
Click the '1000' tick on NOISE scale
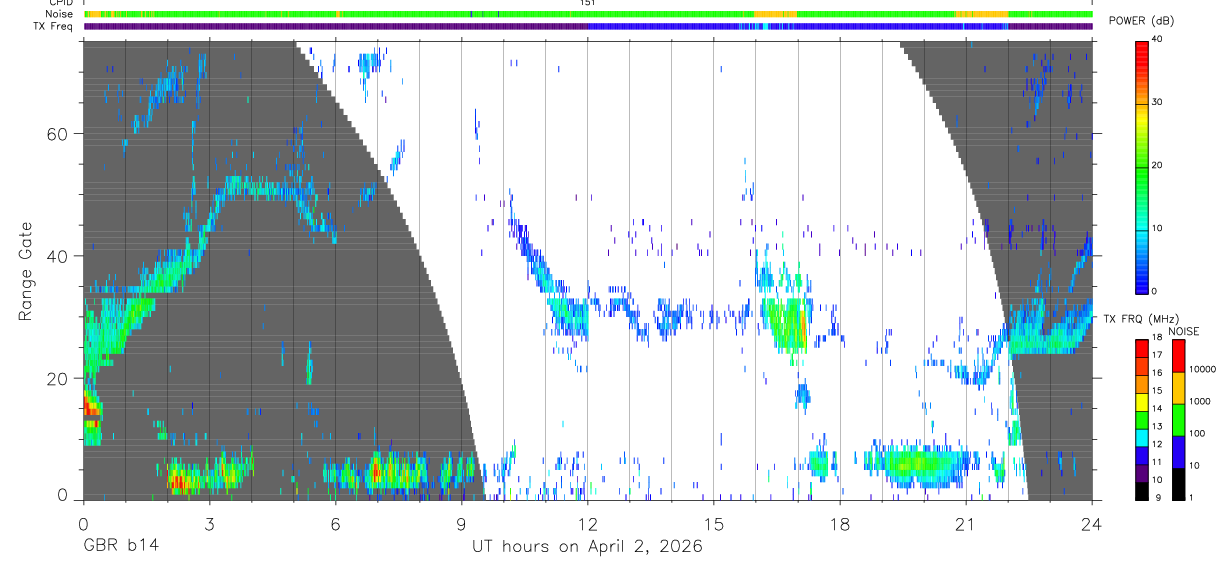(1201, 401)
